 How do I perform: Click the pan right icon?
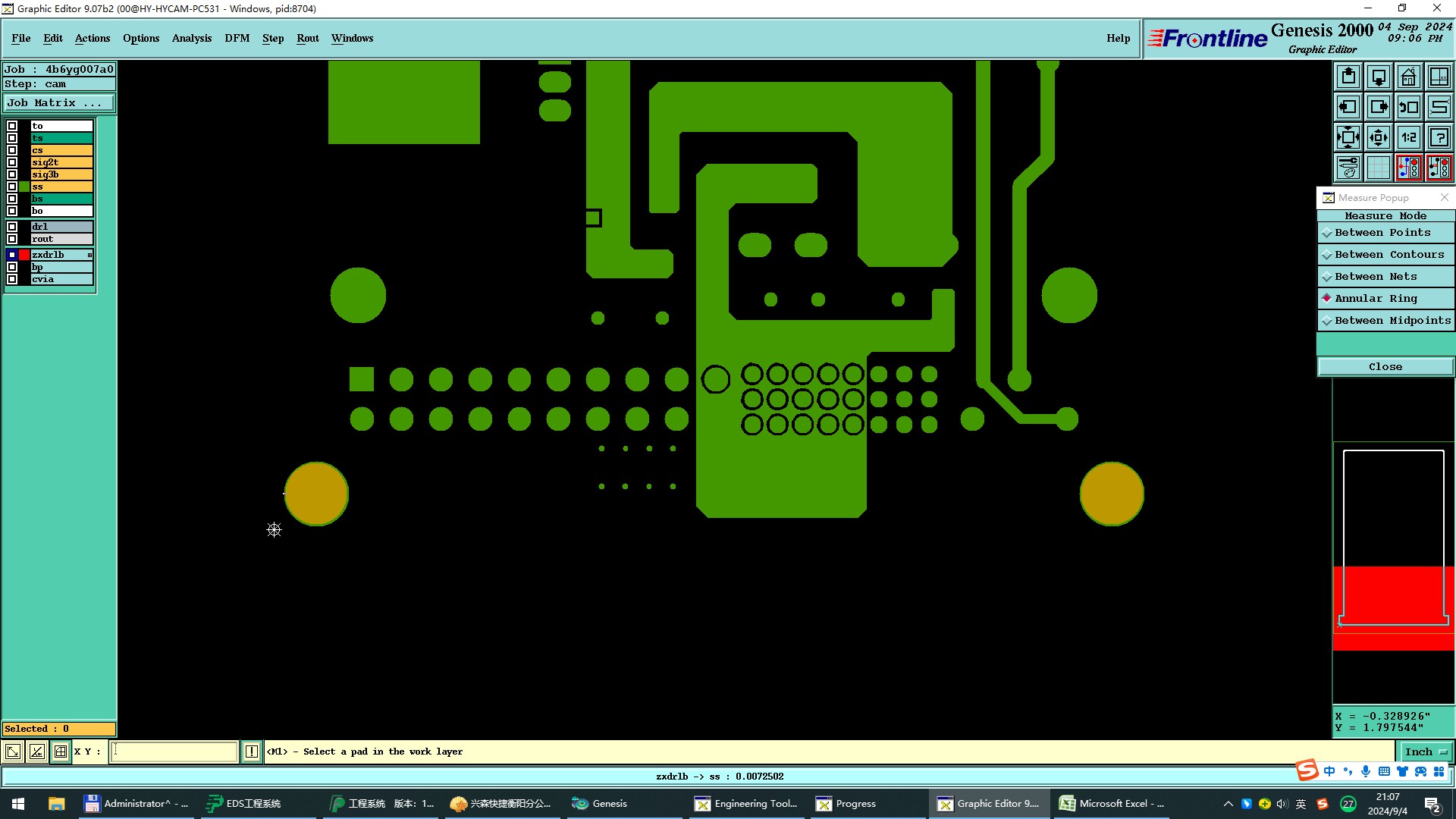pos(1379,107)
